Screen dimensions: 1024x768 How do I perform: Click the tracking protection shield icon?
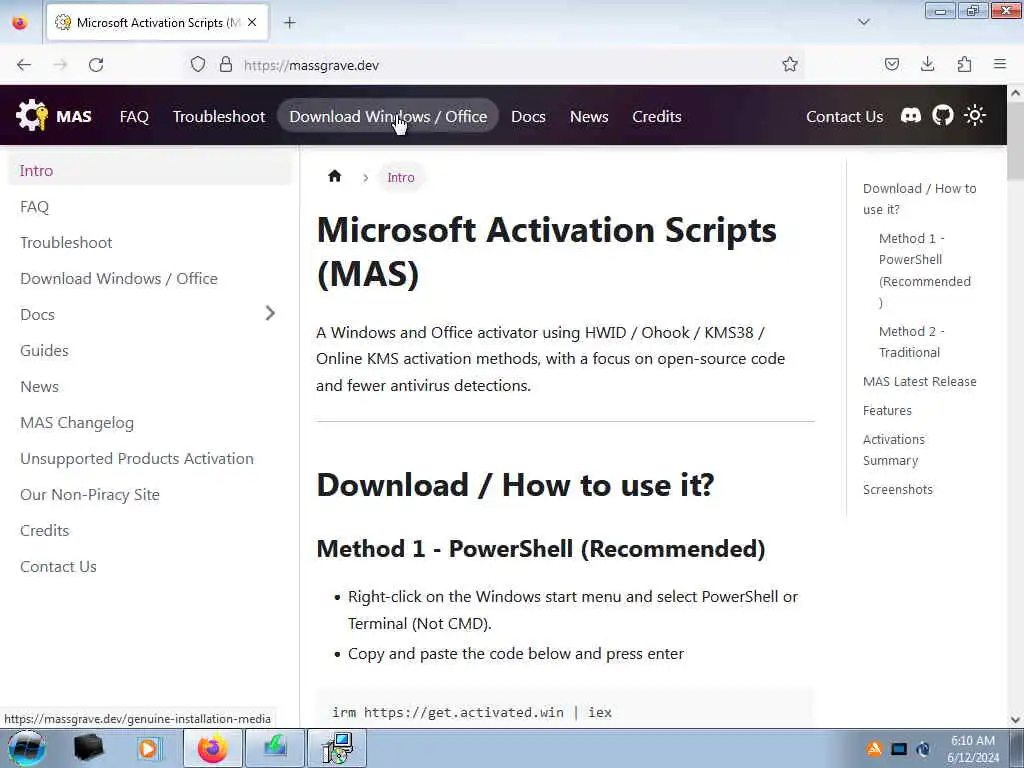198,64
